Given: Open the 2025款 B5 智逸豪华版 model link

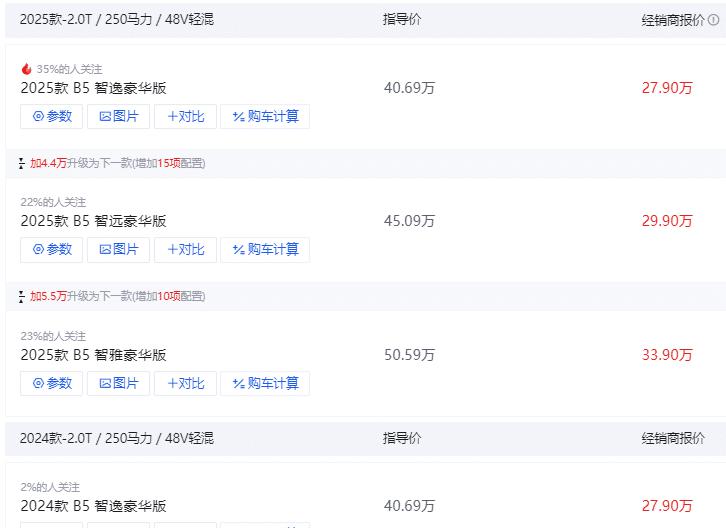Looking at the screenshot, I should tap(94, 88).
